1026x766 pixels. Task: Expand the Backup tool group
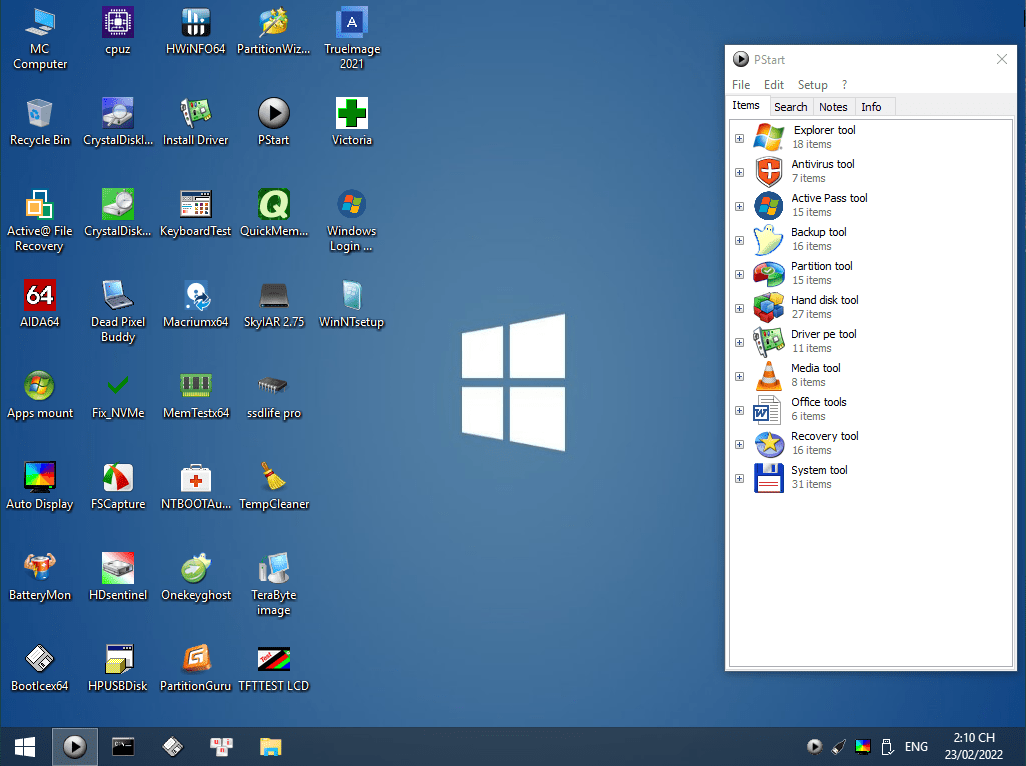tap(739, 241)
